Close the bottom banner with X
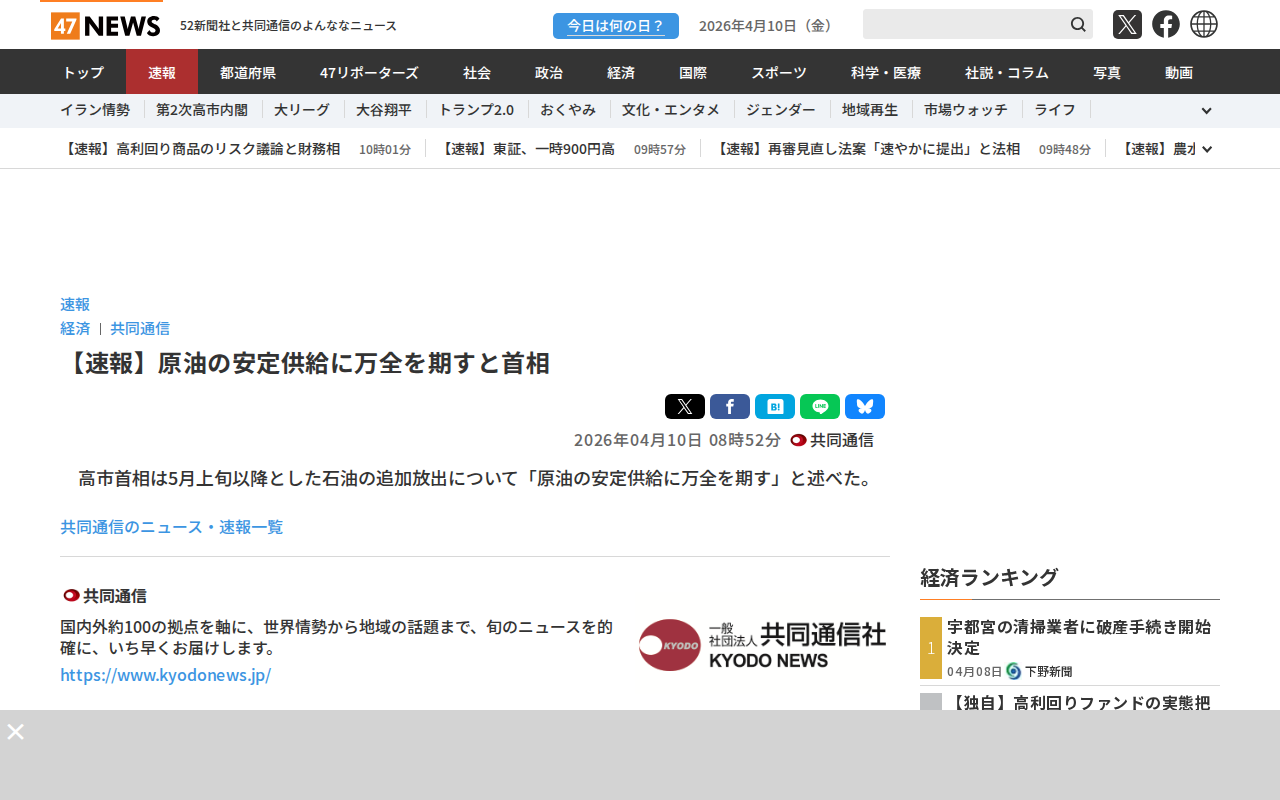This screenshot has height=800, width=1280. 16,731
